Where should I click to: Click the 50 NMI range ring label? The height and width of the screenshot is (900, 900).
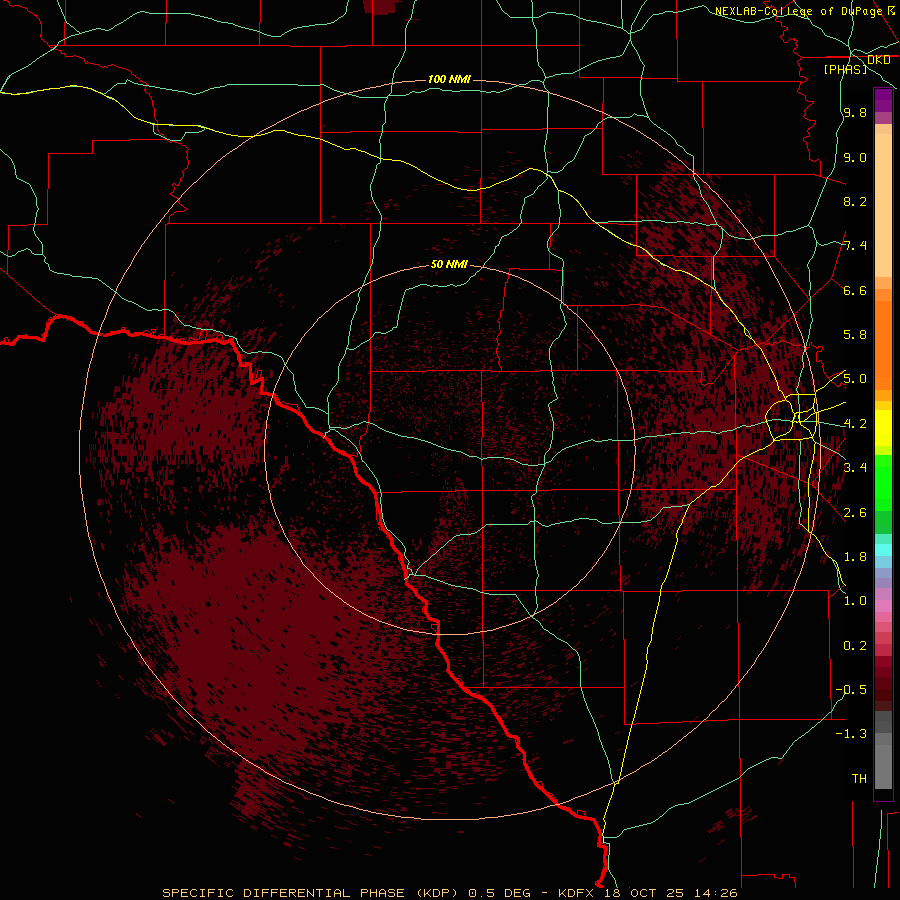click(x=449, y=264)
